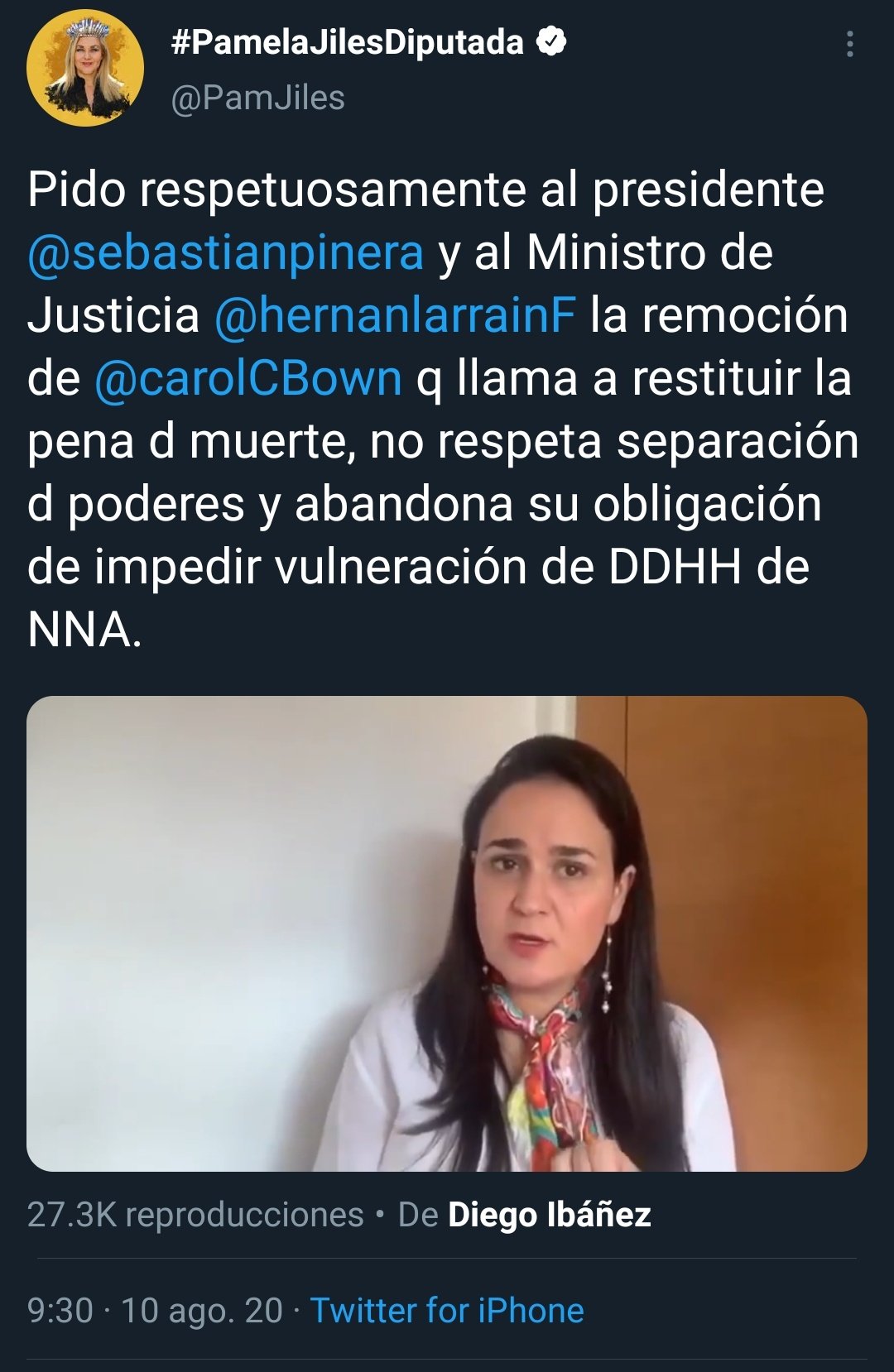
Task: Open the @carolCBown mention
Action: pyautogui.click(x=248, y=378)
